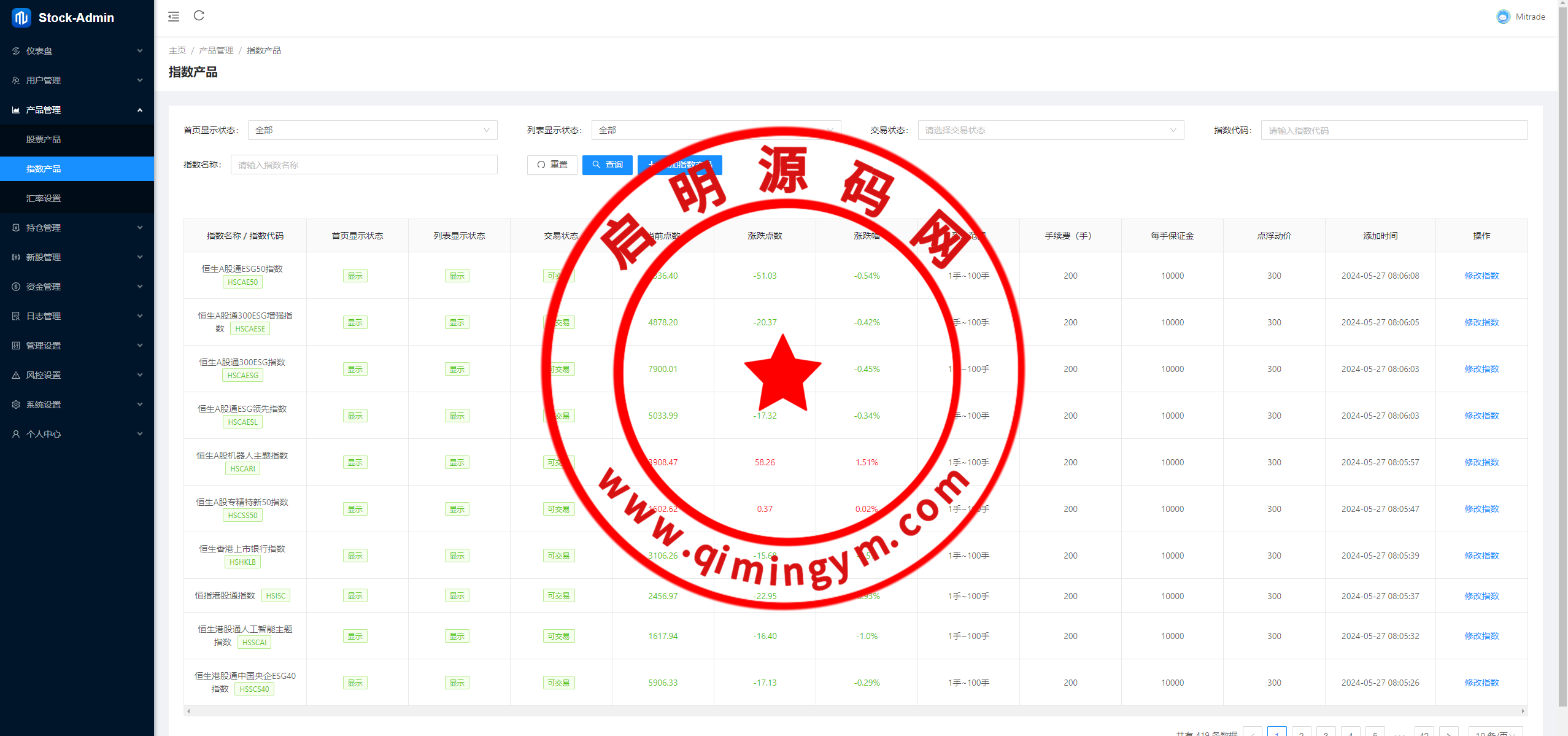Viewport: 1568px width, 736px height.
Task: Click the 风控设置 warning triangle icon
Action: coord(16,375)
